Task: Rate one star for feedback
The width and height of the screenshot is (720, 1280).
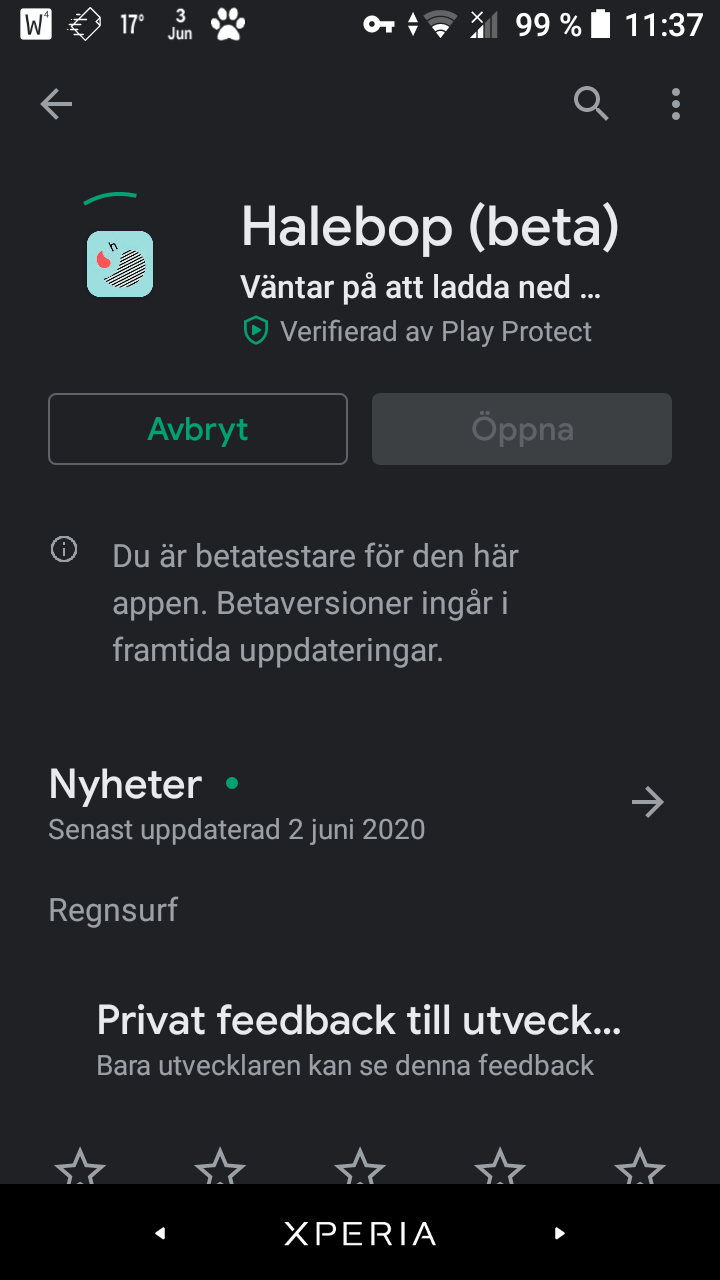Action: 80,1168
